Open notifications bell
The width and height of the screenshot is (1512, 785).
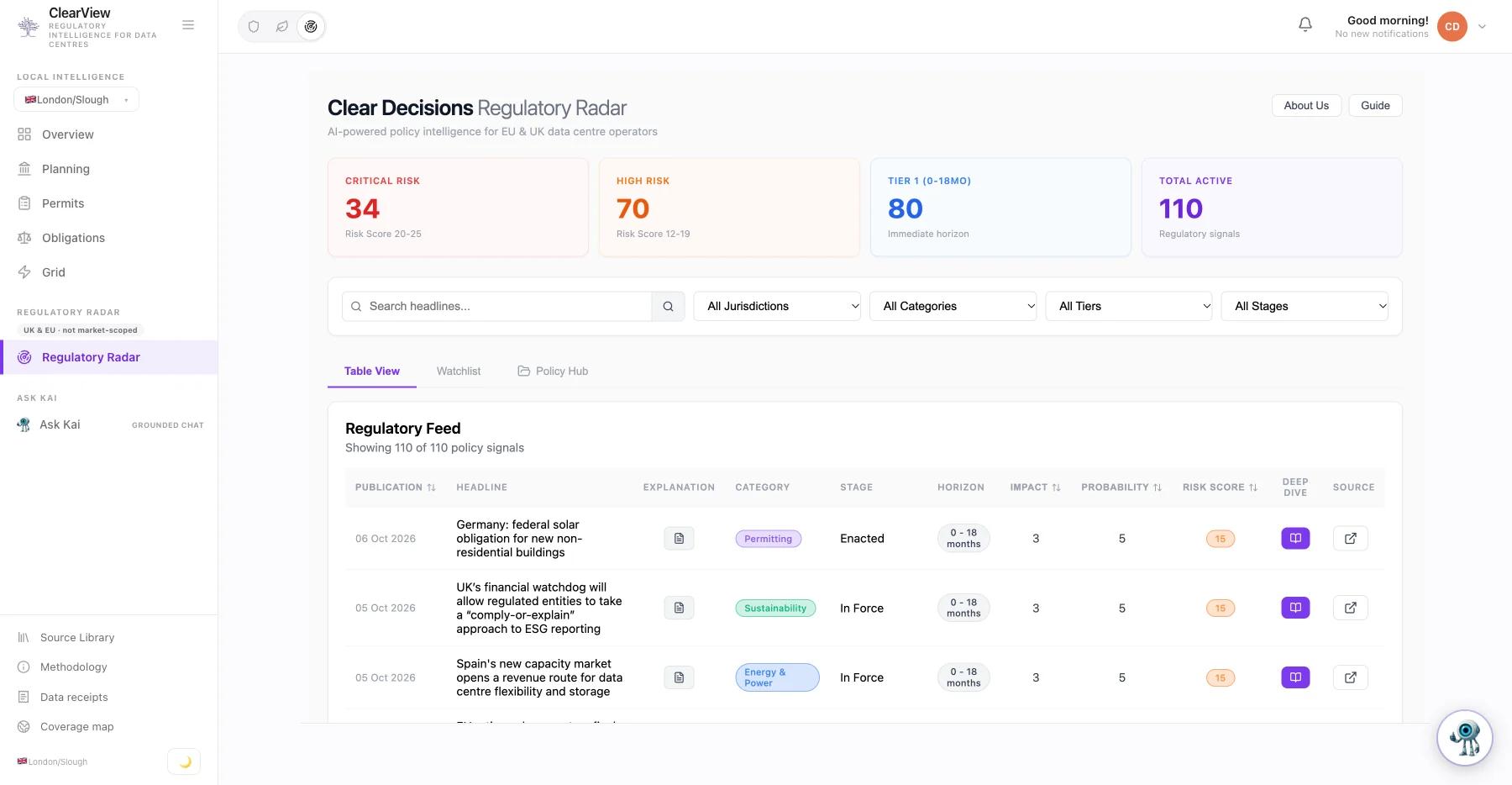[1305, 25]
